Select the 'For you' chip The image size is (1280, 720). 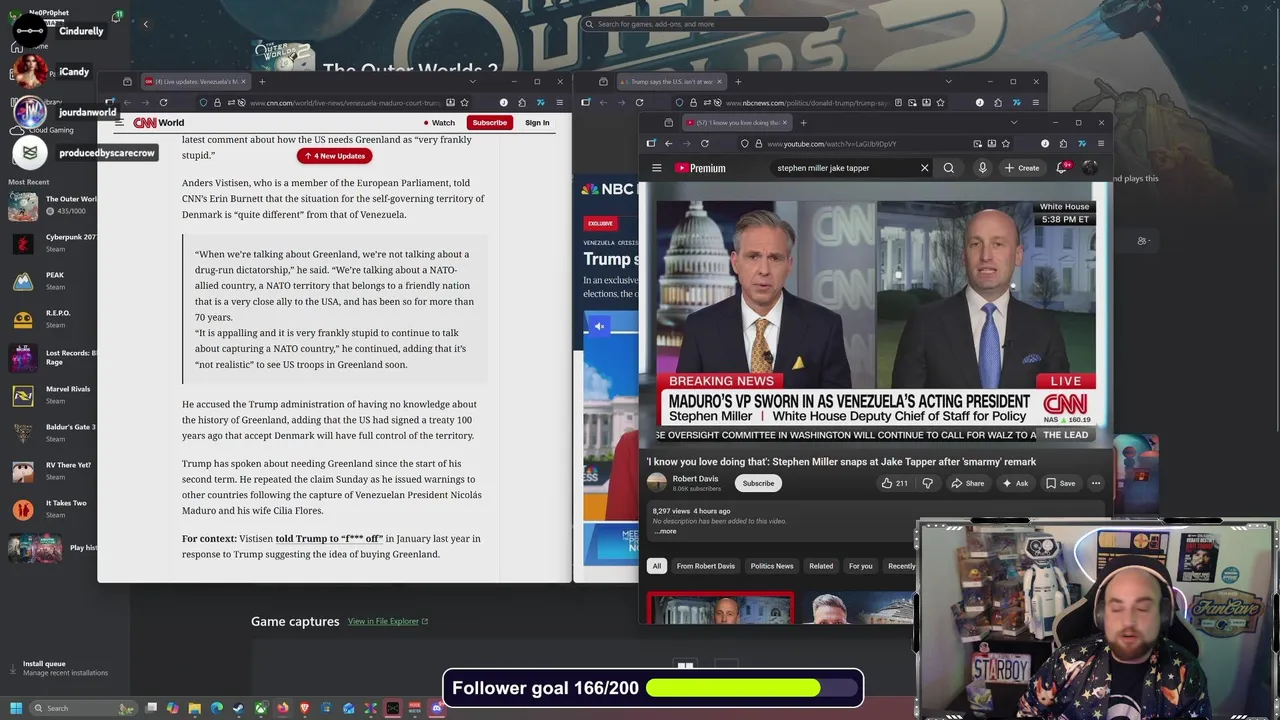tap(860, 566)
